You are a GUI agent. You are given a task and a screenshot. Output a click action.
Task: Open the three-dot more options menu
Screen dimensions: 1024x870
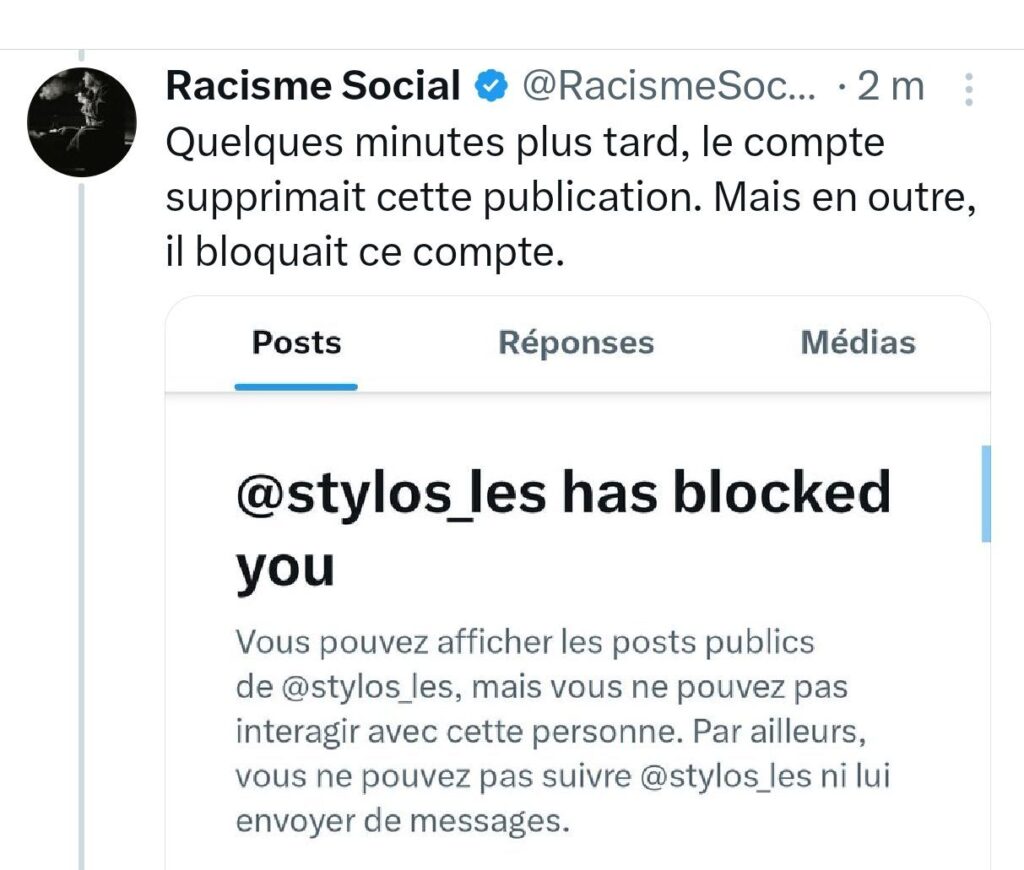coord(968,89)
